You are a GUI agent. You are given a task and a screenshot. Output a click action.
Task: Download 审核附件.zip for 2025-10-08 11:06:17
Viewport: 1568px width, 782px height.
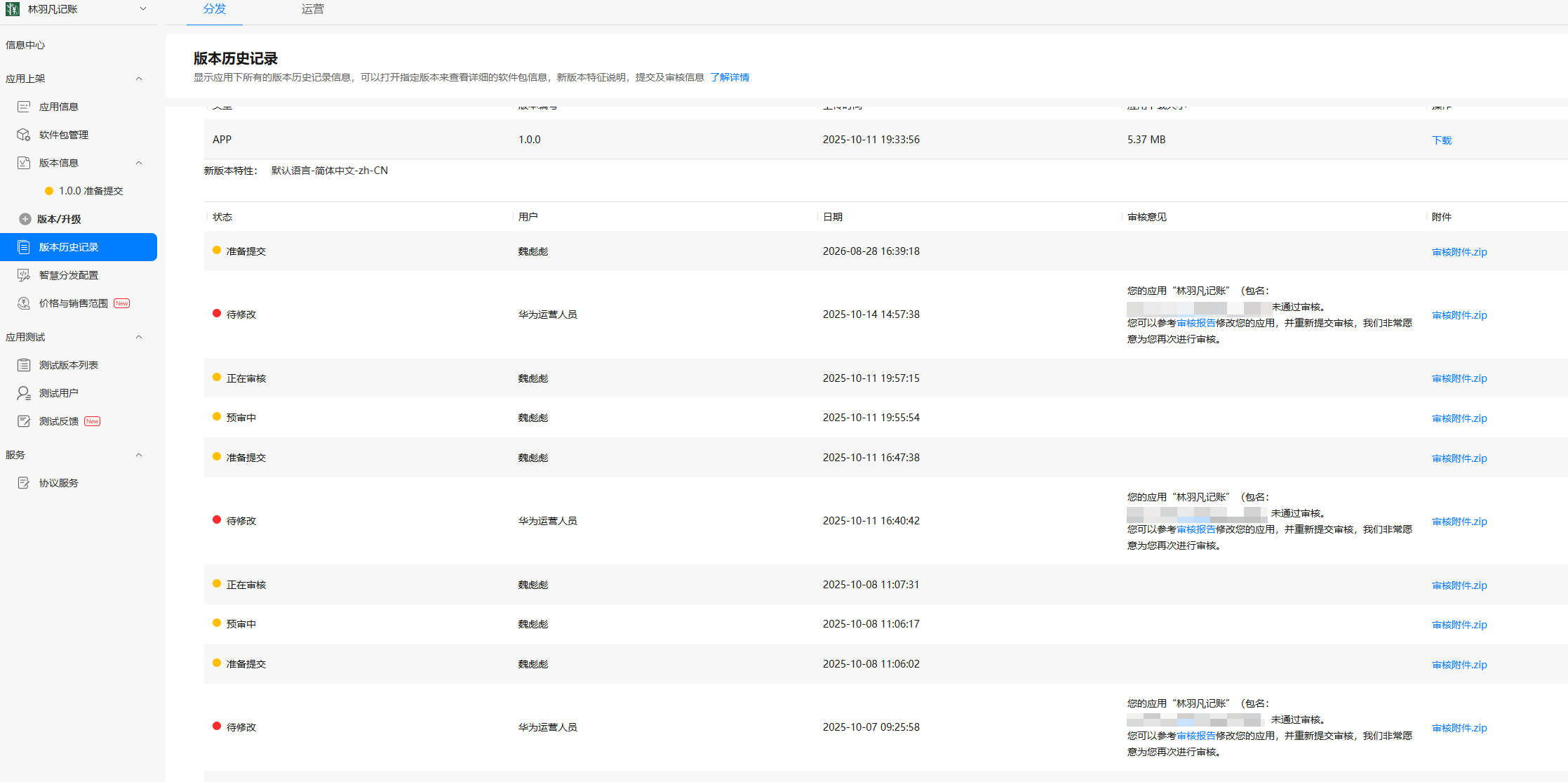pyautogui.click(x=1459, y=625)
